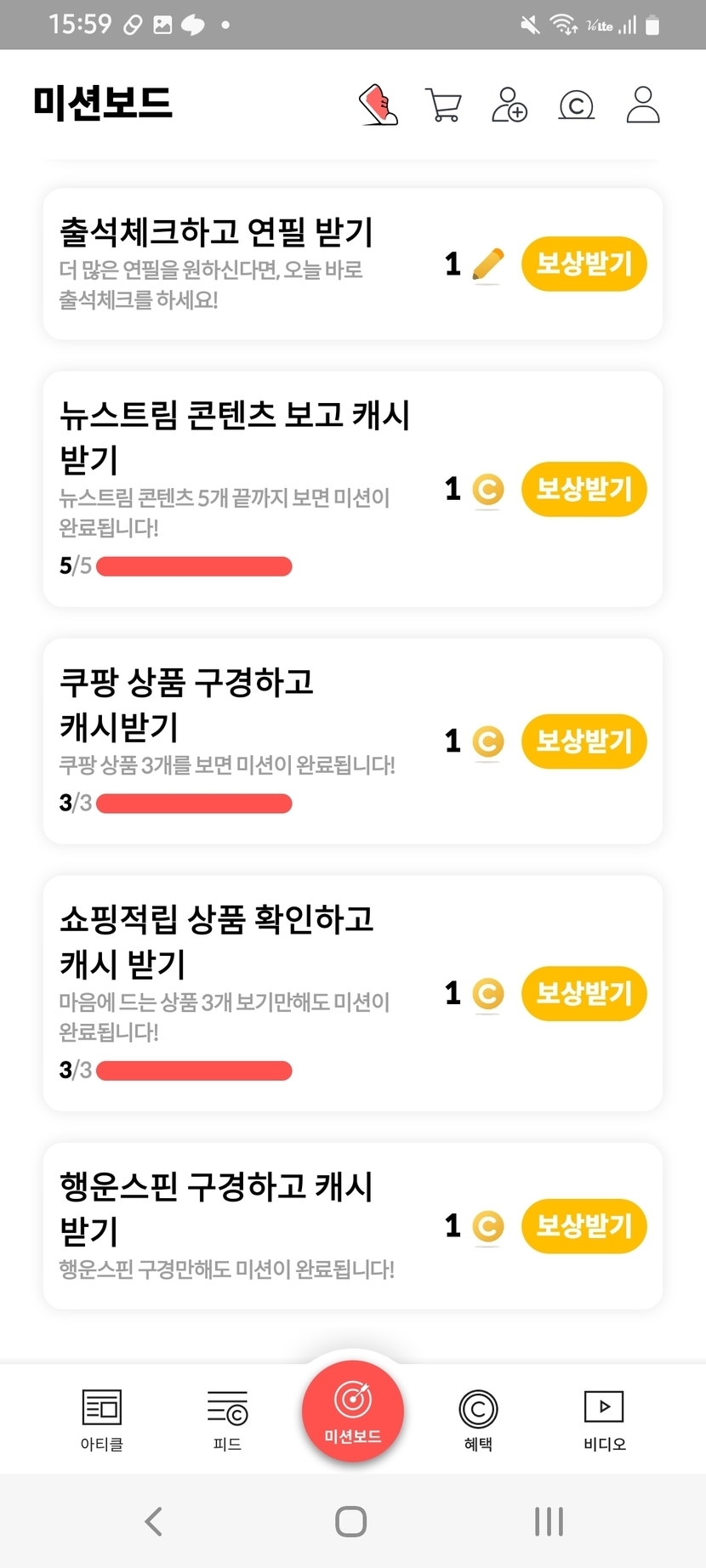Claim reward for 쇼핑적립 상품 mission
The height and width of the screenshot is (1568, 706).
point(584,993)
